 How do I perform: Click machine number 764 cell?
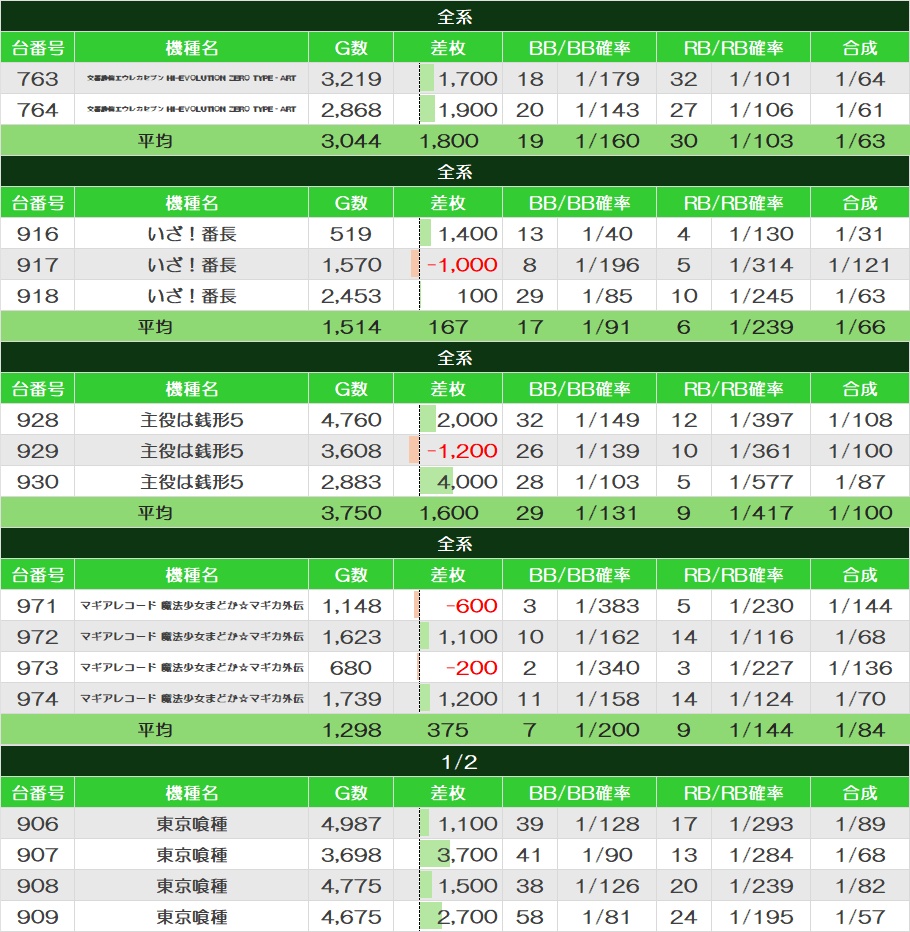pyautogui.click(x=37, y=109)
